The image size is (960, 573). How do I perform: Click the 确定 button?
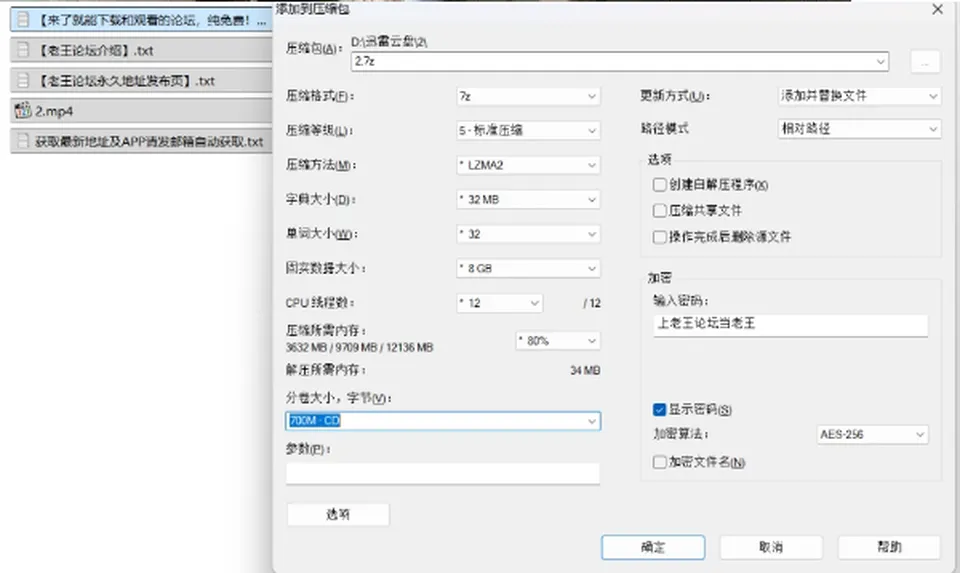pyautogui.click(x=653, y=547)
